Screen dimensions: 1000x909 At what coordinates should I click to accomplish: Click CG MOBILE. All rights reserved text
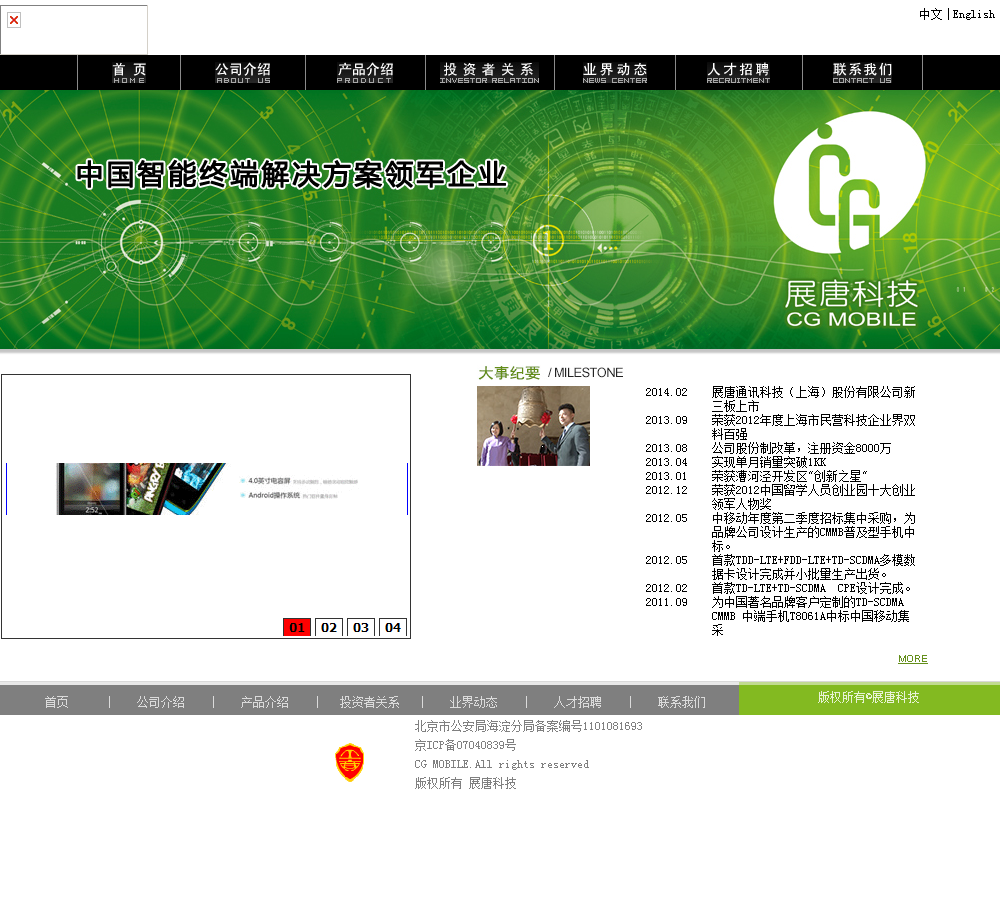pos(502,764)
